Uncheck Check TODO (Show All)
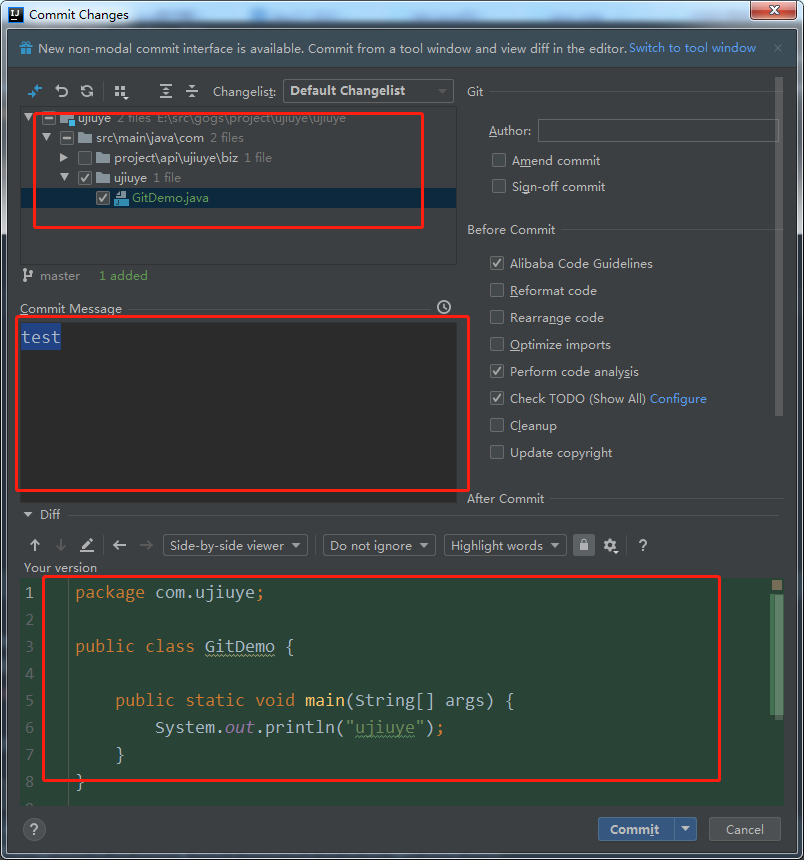 pyautogui.click(x=497, y=398)
